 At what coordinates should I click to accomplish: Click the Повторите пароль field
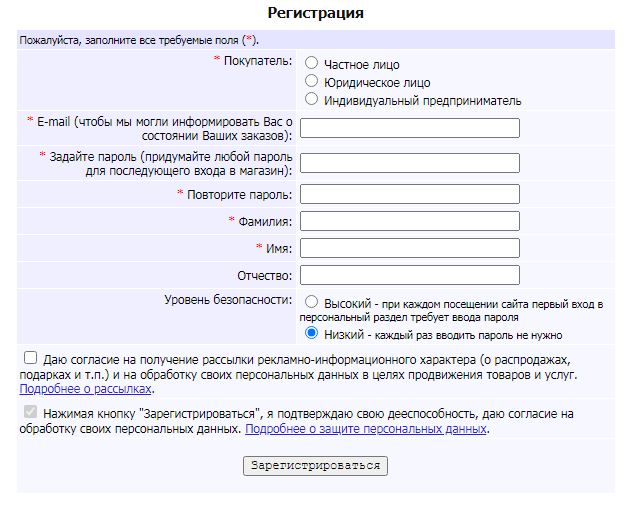(x=410, y=194)
